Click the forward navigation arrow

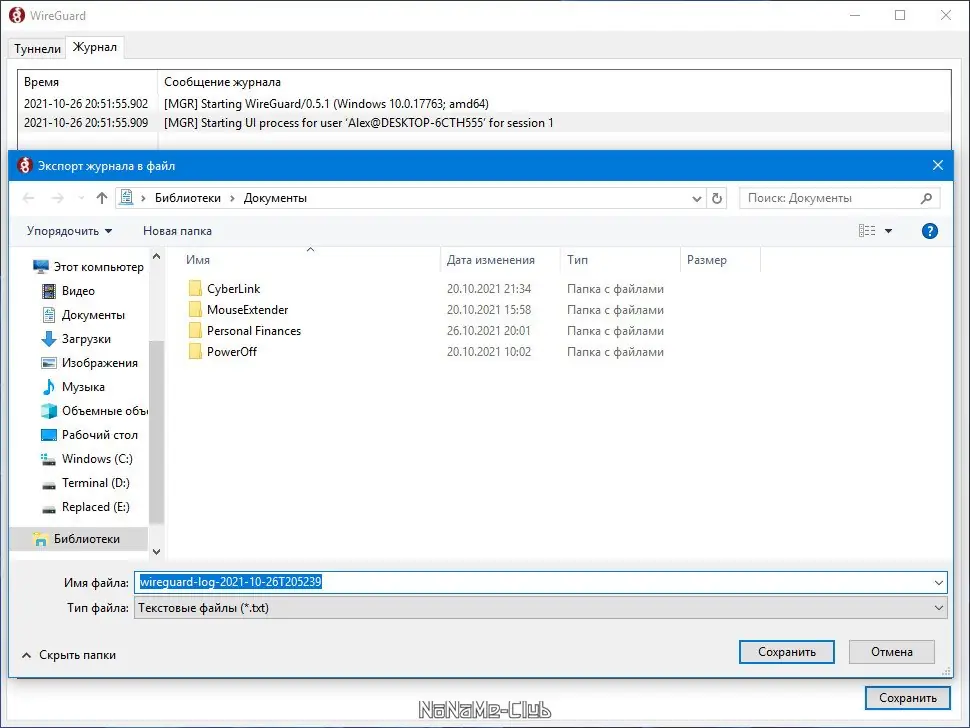tap(57, 198)
